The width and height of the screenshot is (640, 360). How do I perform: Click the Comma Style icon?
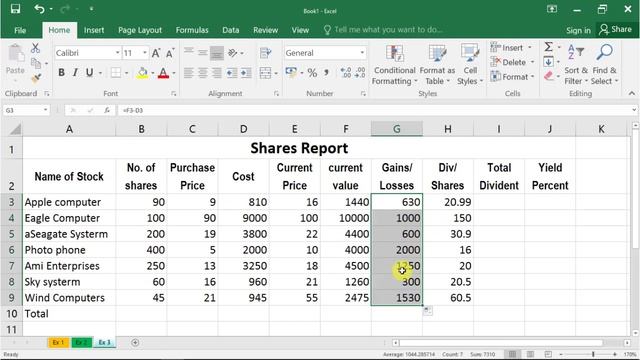point(327,73)
